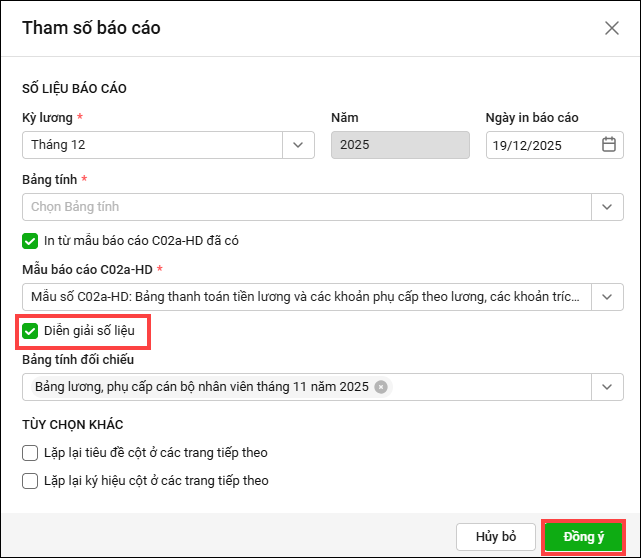Open the Bảng tính đối chiếu dropdown
The width and height of the screenshot is (641, 558).
point(607,386)
